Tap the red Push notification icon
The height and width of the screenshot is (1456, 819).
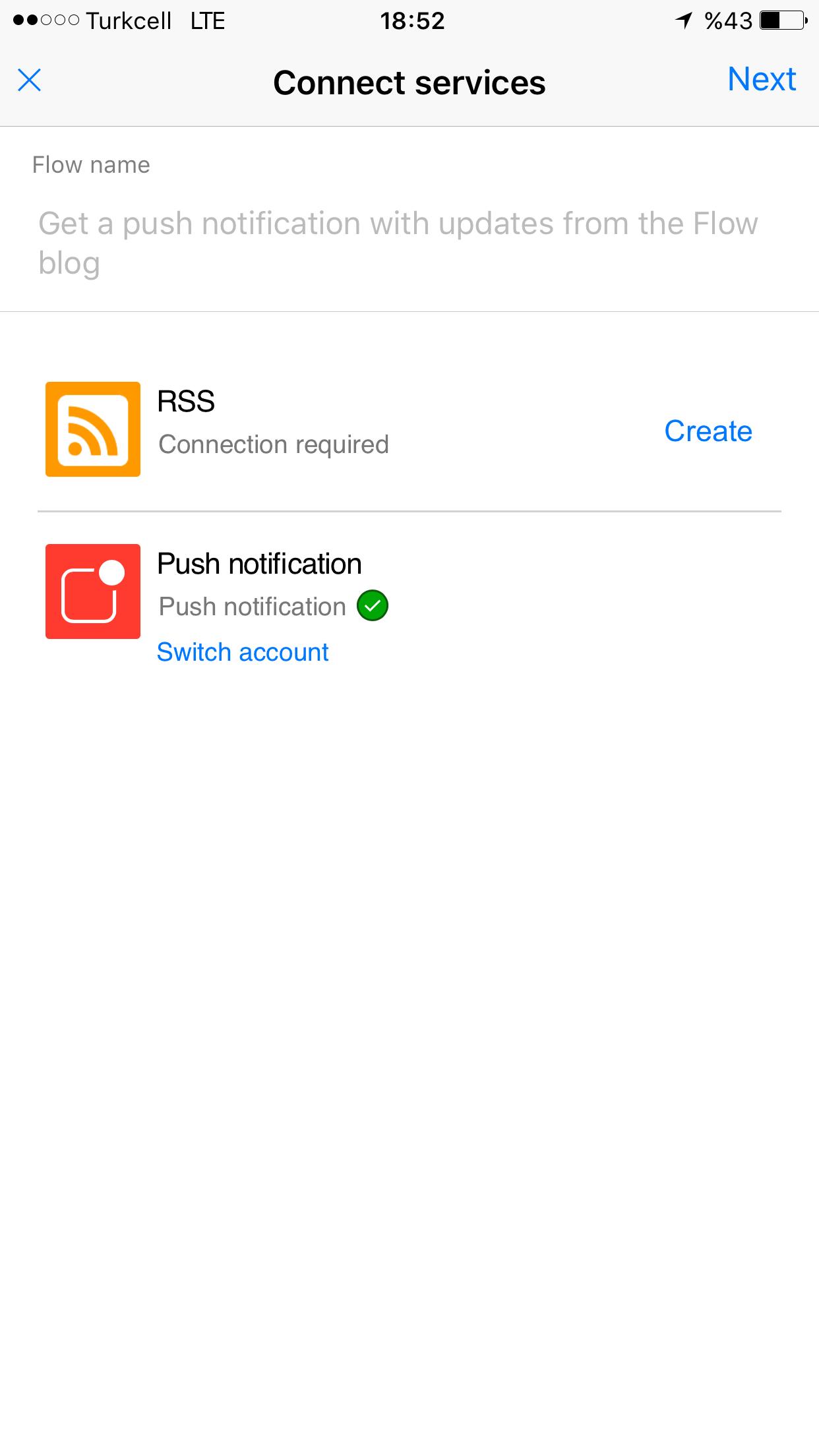click(x=93, y=591)
